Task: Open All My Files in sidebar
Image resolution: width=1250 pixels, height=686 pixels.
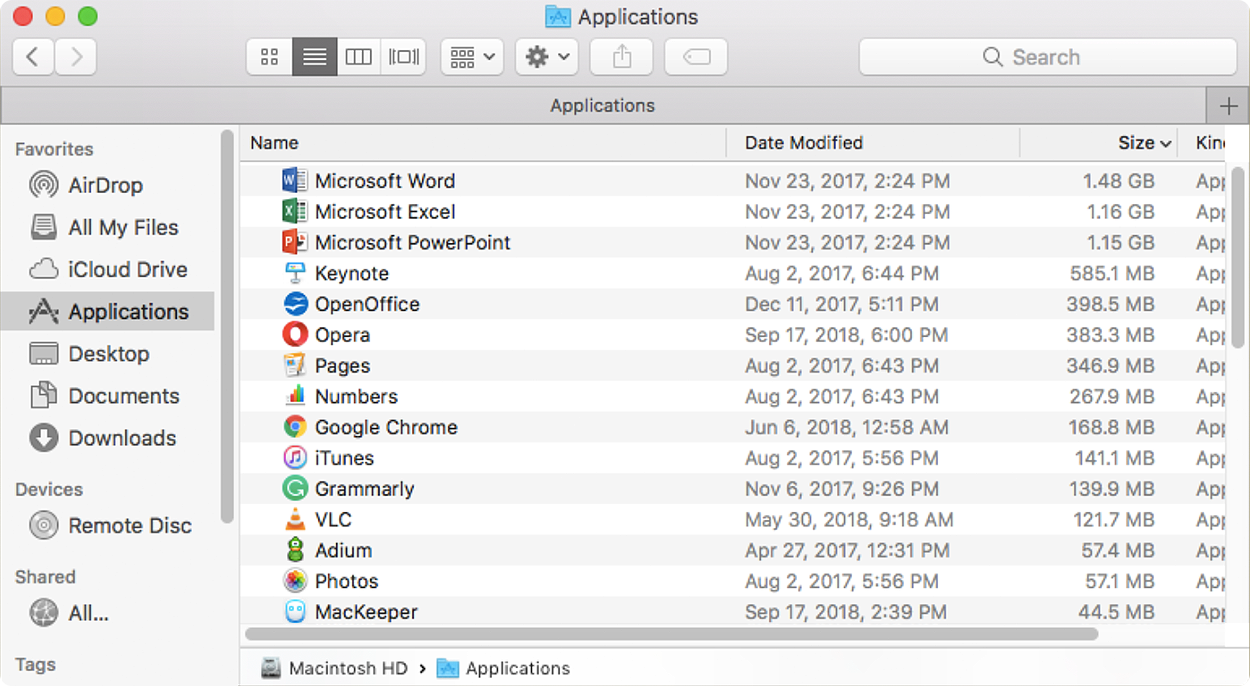Action: (108, 227)
